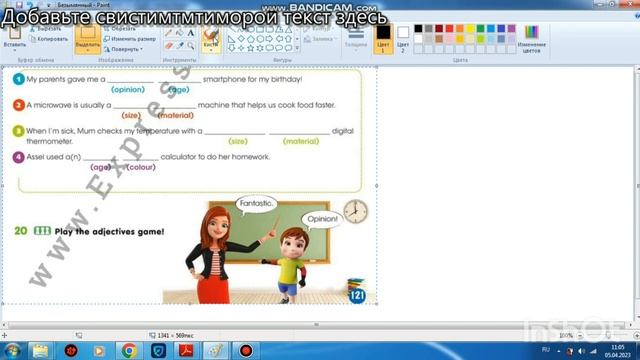This screenshot has width=640, height=360.
Task: Select the five-point star shape
Action: (x=250, y=48)
